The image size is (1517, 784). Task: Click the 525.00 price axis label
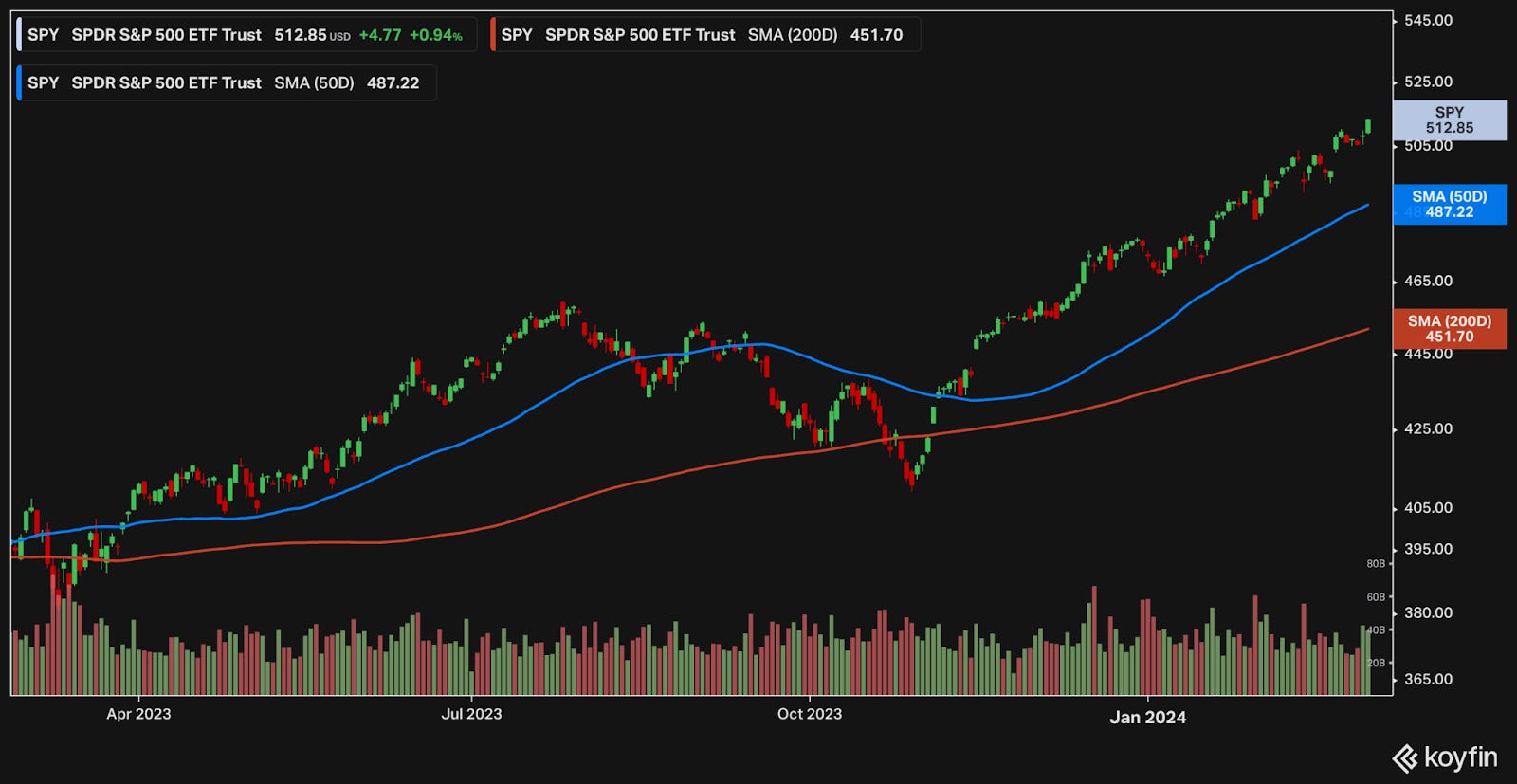coord(1428,82)
